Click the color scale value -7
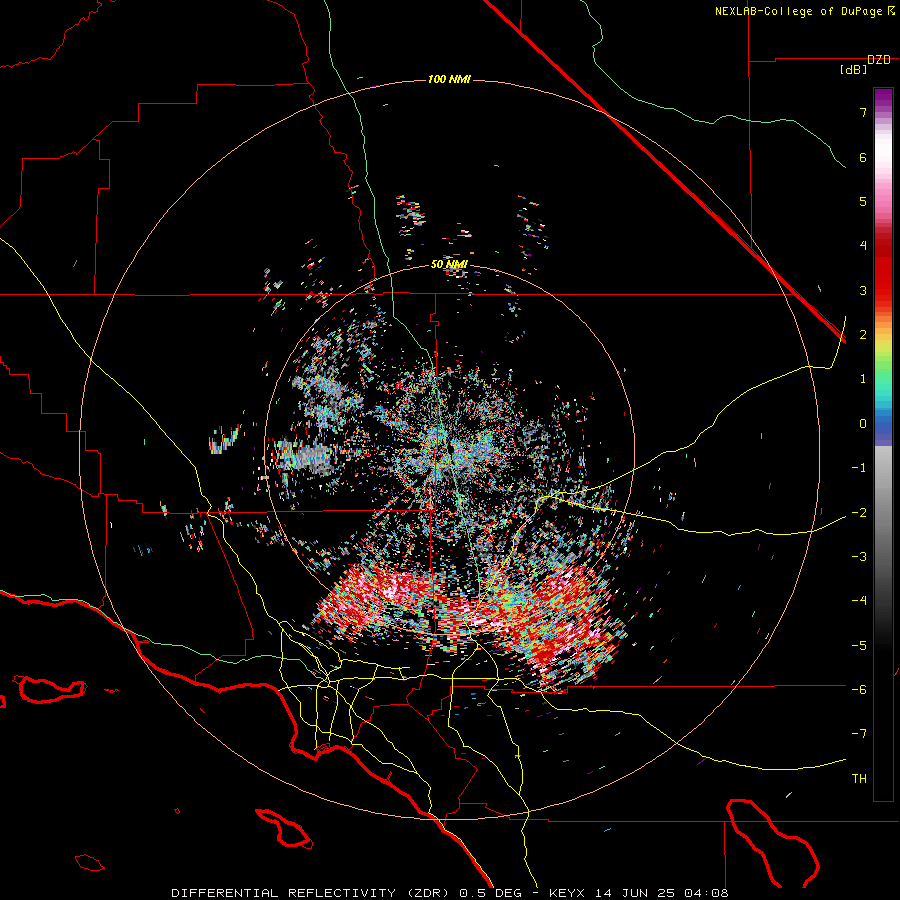 pos(859,734)
